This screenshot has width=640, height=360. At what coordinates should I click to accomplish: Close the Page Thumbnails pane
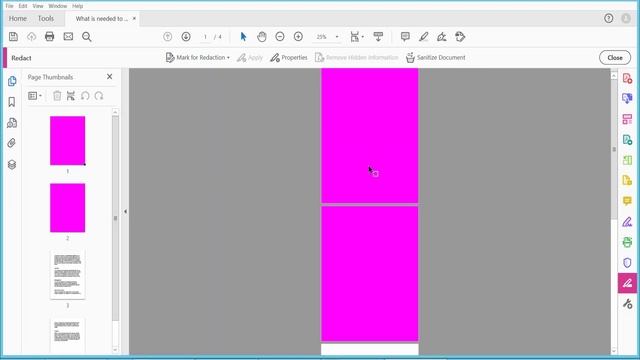[109, 76]
